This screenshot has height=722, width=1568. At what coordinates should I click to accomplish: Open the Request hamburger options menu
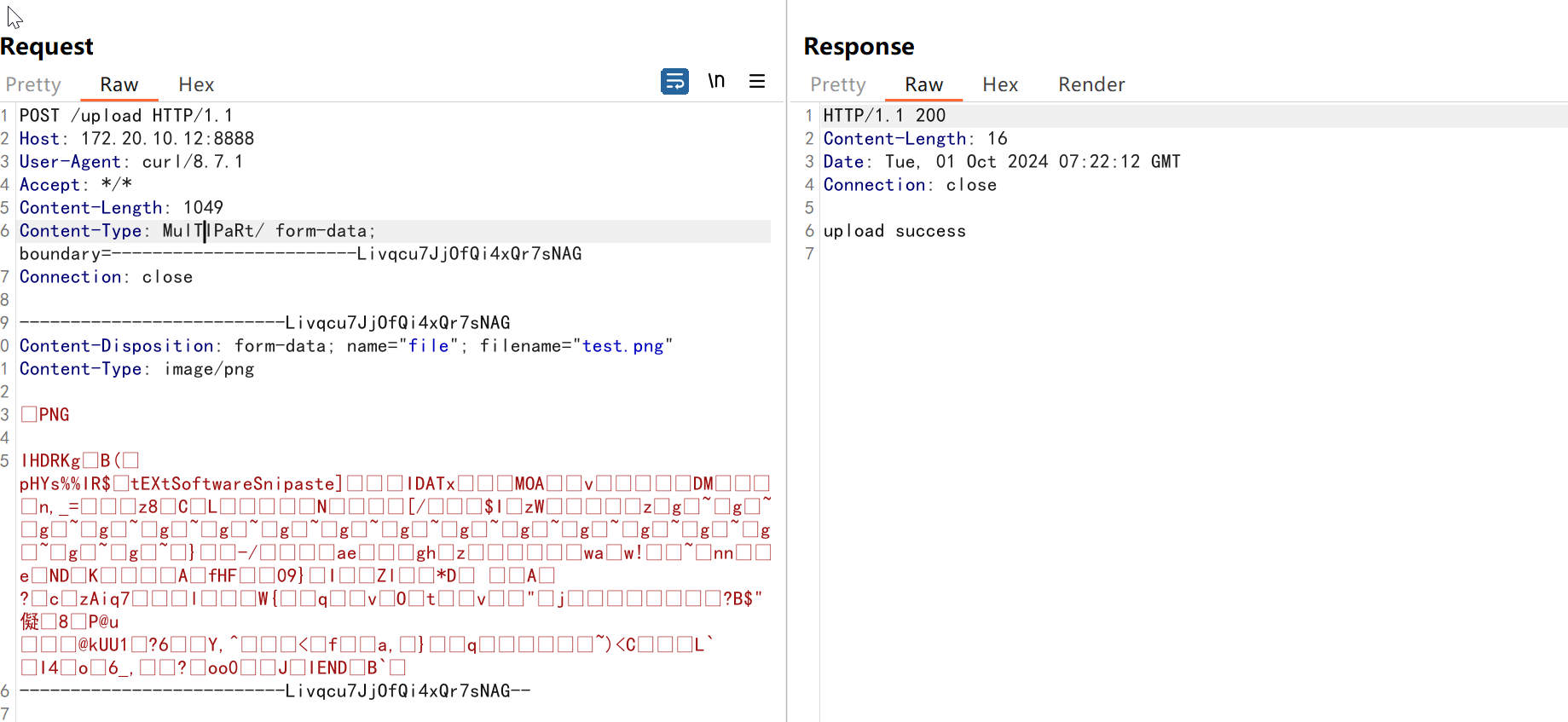(x=757, y=82)
